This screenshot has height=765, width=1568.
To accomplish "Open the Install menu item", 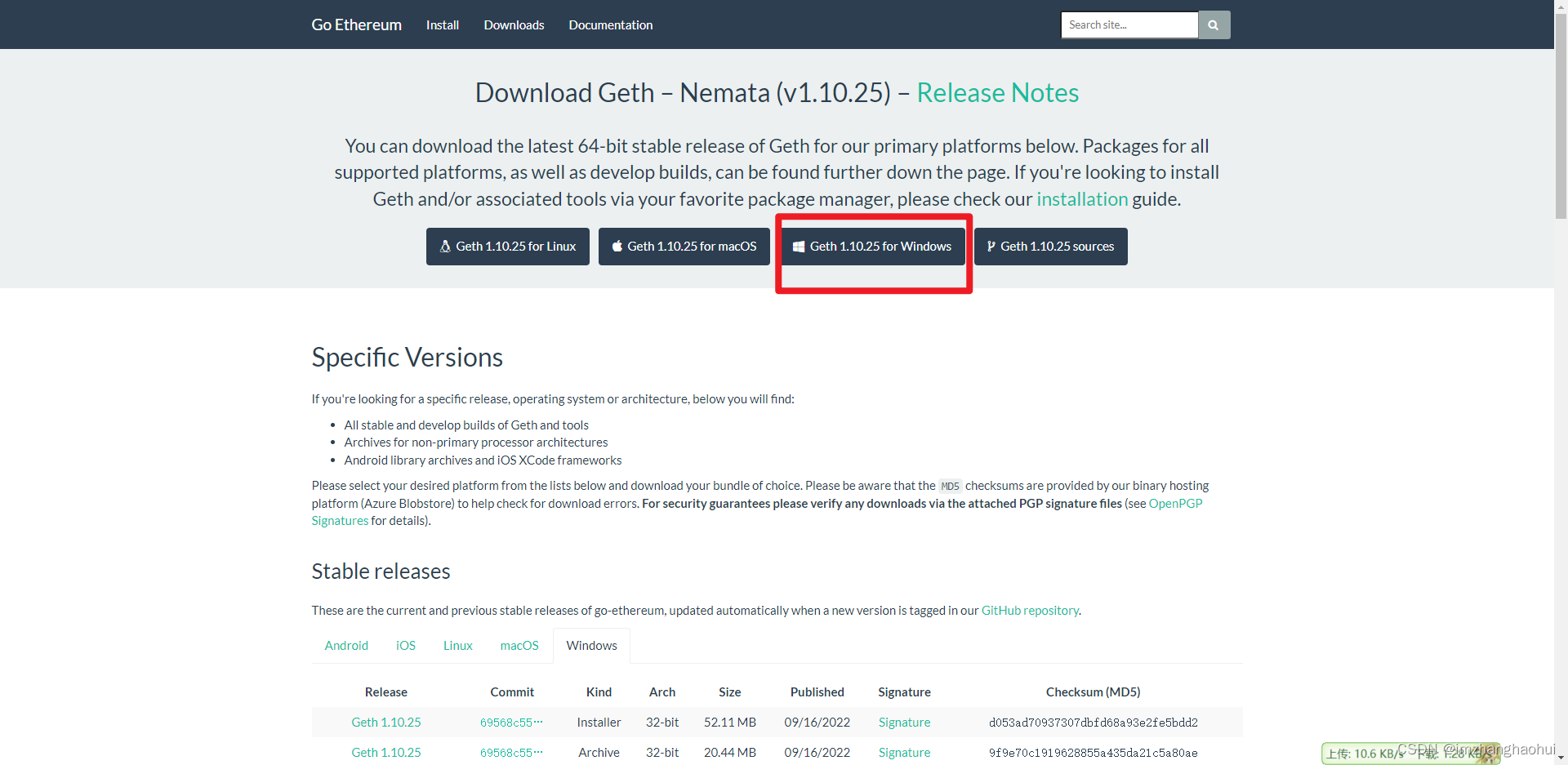I will [443, 25].
